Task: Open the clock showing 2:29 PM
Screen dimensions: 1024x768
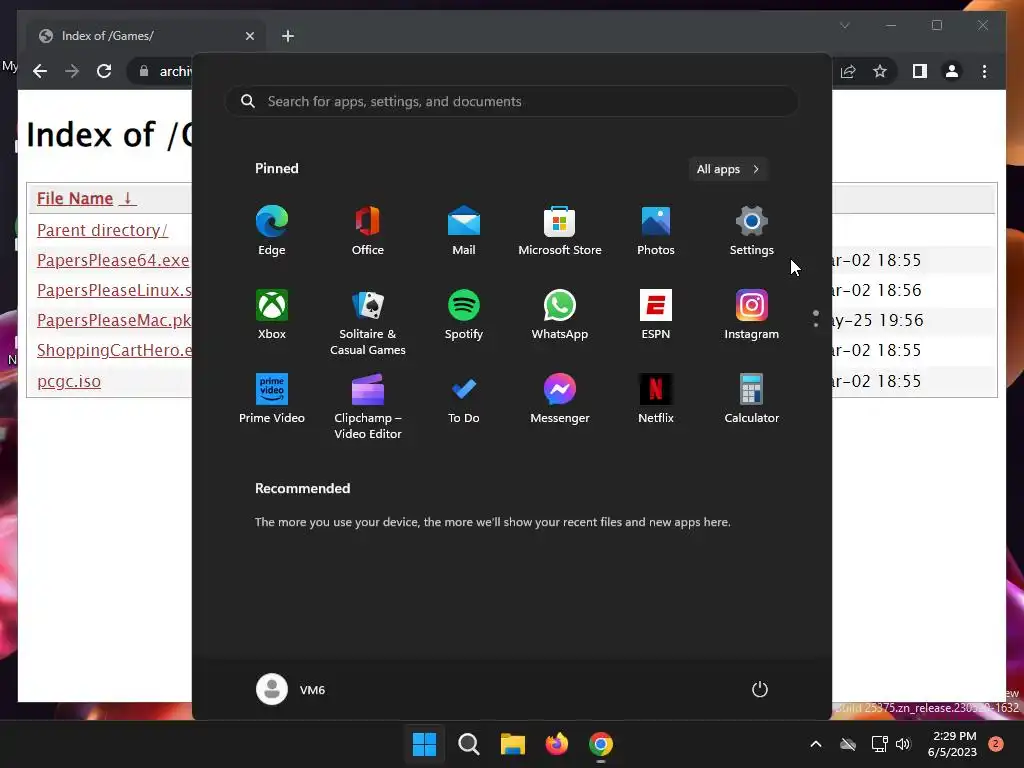Action: [x=952, y=744]
